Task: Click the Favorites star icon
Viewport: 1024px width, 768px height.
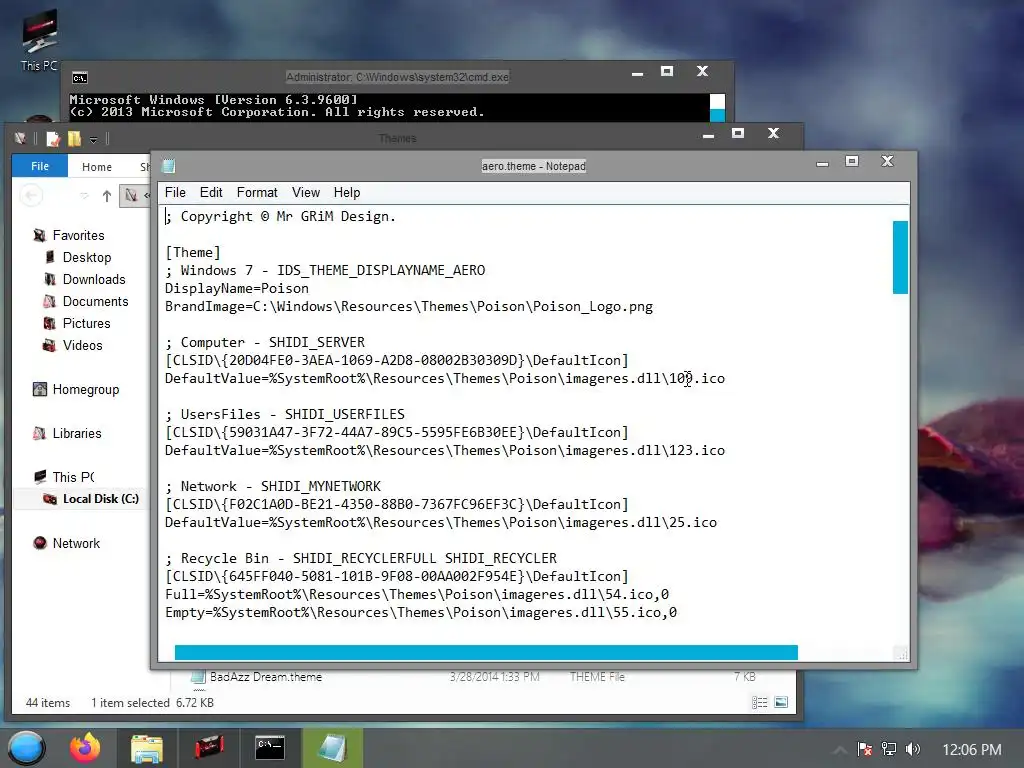Action: pyautogui.click(x=40, y=235)
